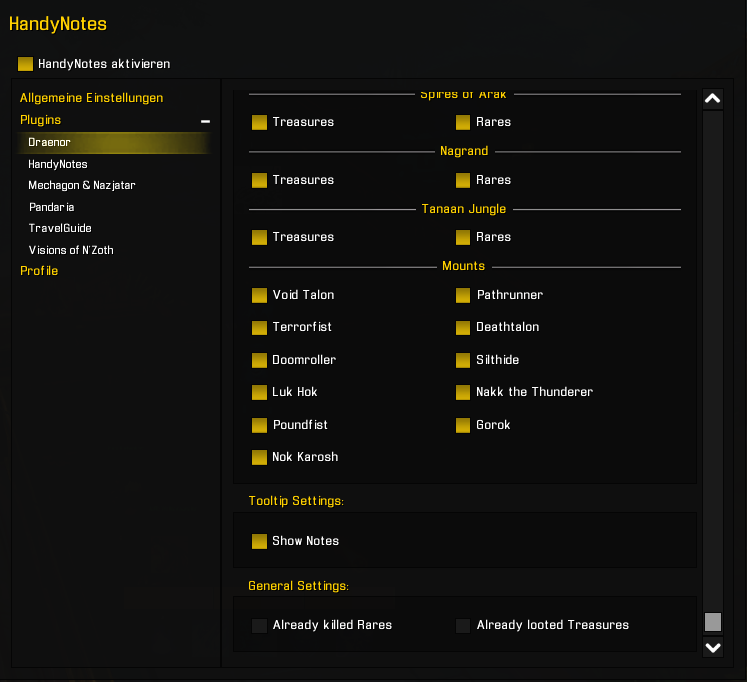Click the vertical scrollbar thumb

coord(712,622)
